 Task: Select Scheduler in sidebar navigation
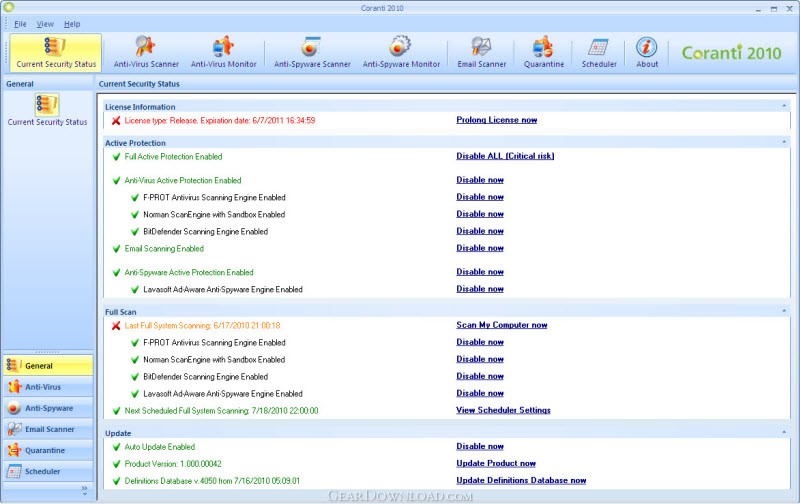coord(48,471)
